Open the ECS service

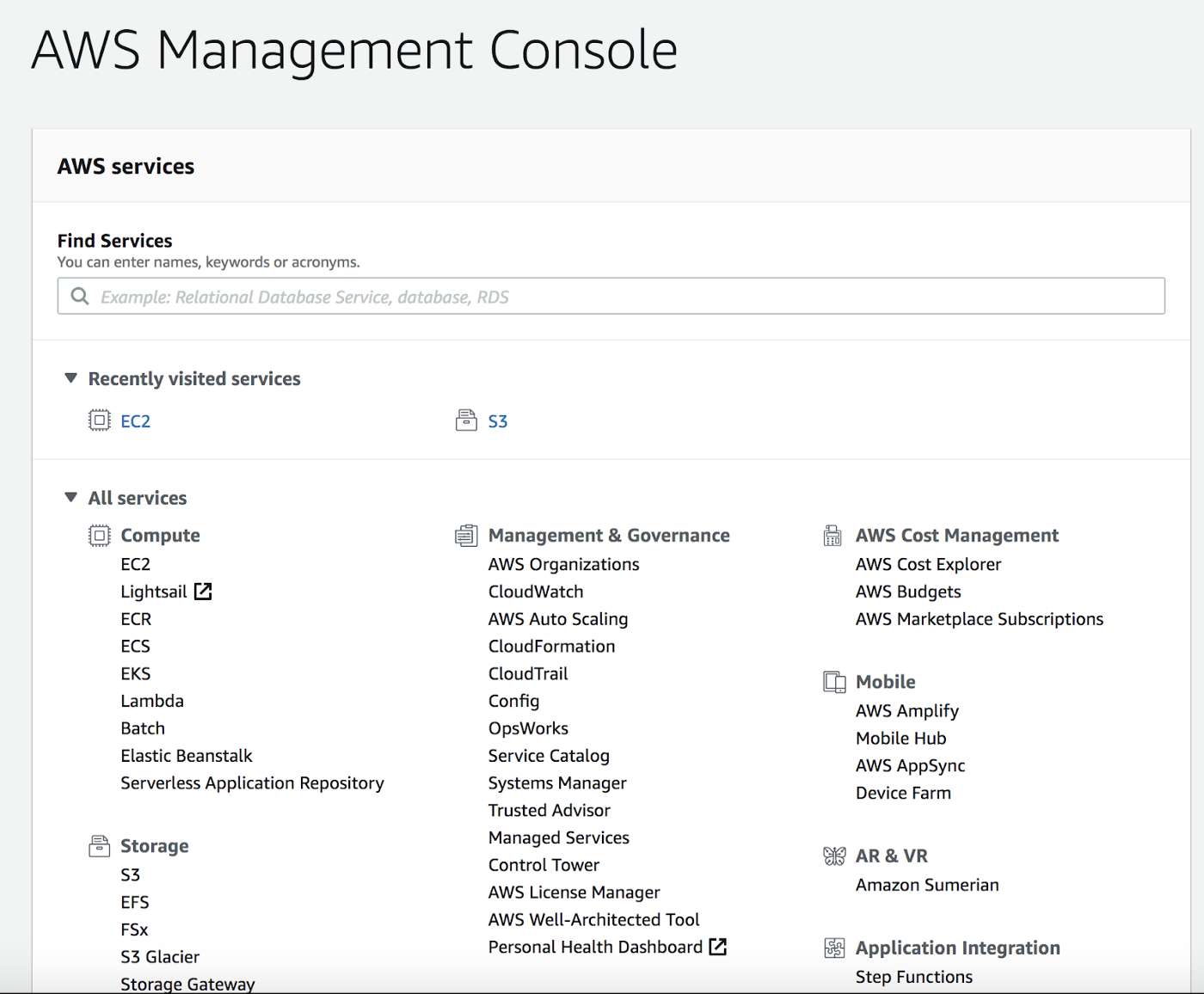pos(136,647)
